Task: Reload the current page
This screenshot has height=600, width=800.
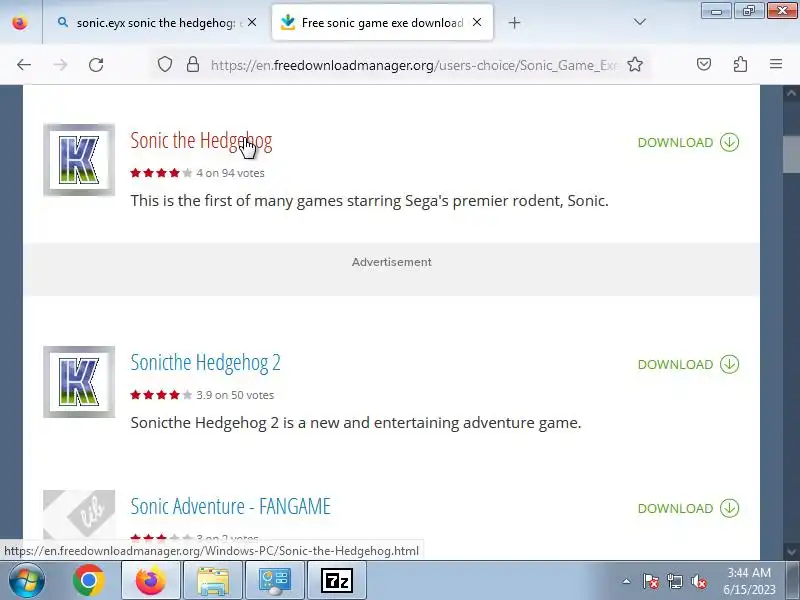Action: point(96,65)
